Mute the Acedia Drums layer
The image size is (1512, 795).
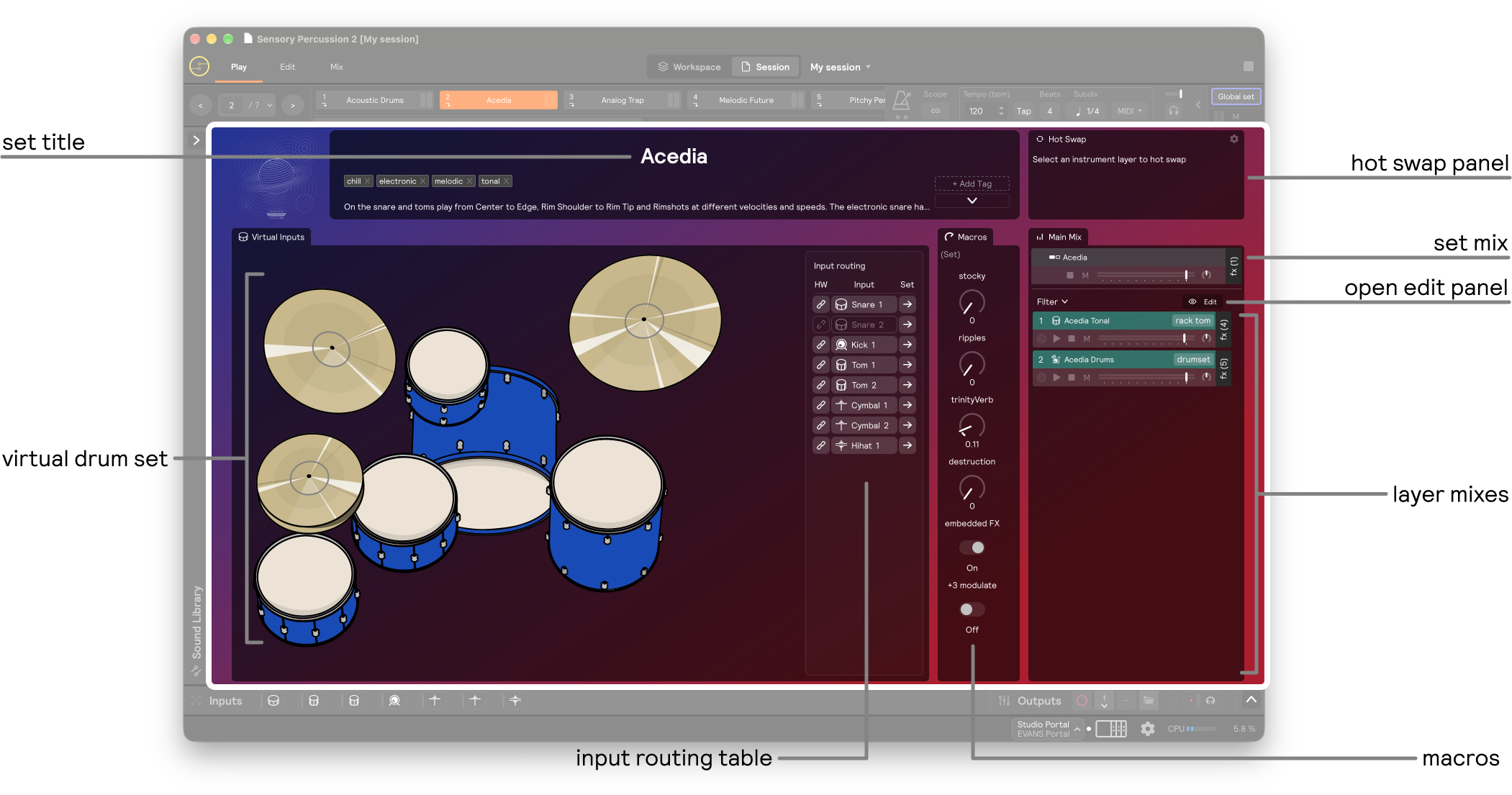tap(1087, 377)
